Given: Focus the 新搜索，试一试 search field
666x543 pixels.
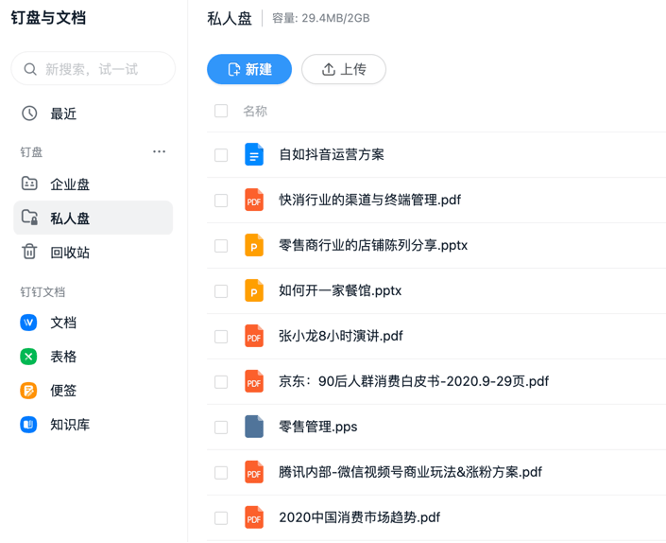Looking at the screenshot, I should (93, 69).
